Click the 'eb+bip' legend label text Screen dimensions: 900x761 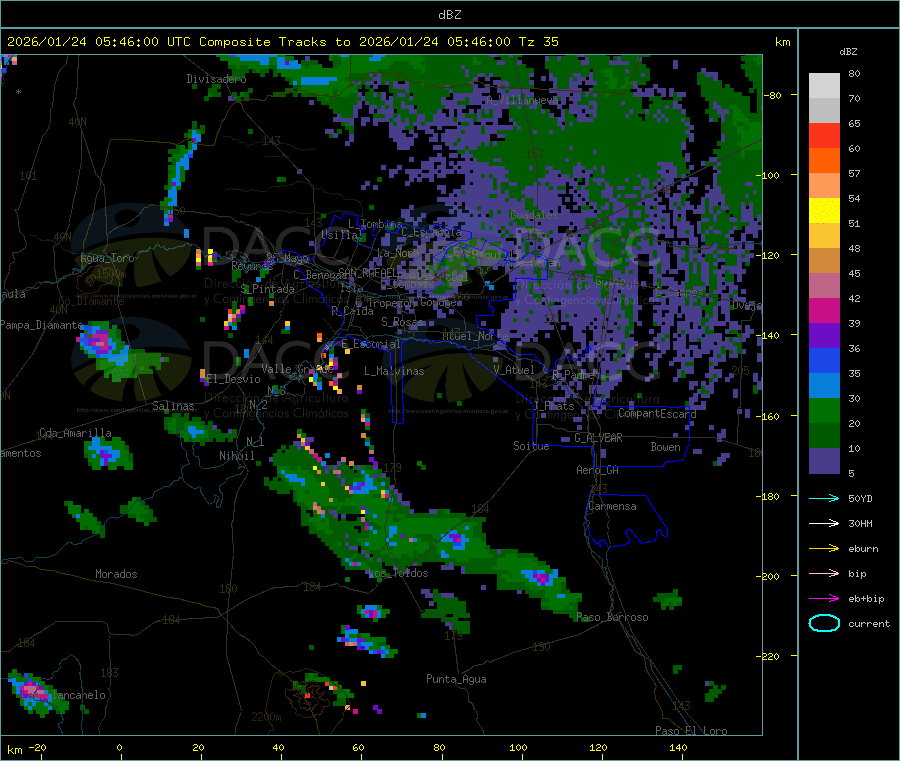(866, 599)
